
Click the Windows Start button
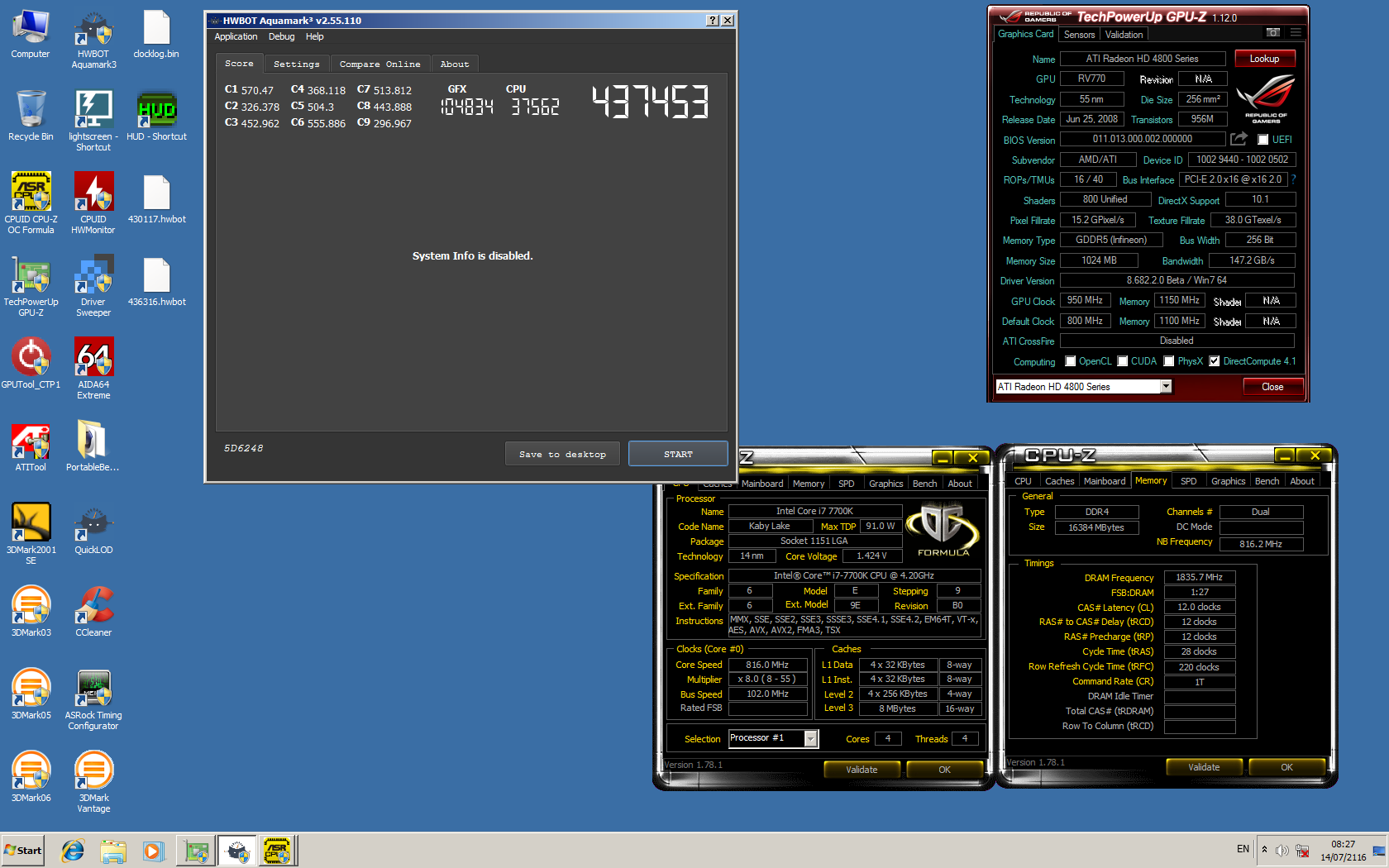(23, 850)
